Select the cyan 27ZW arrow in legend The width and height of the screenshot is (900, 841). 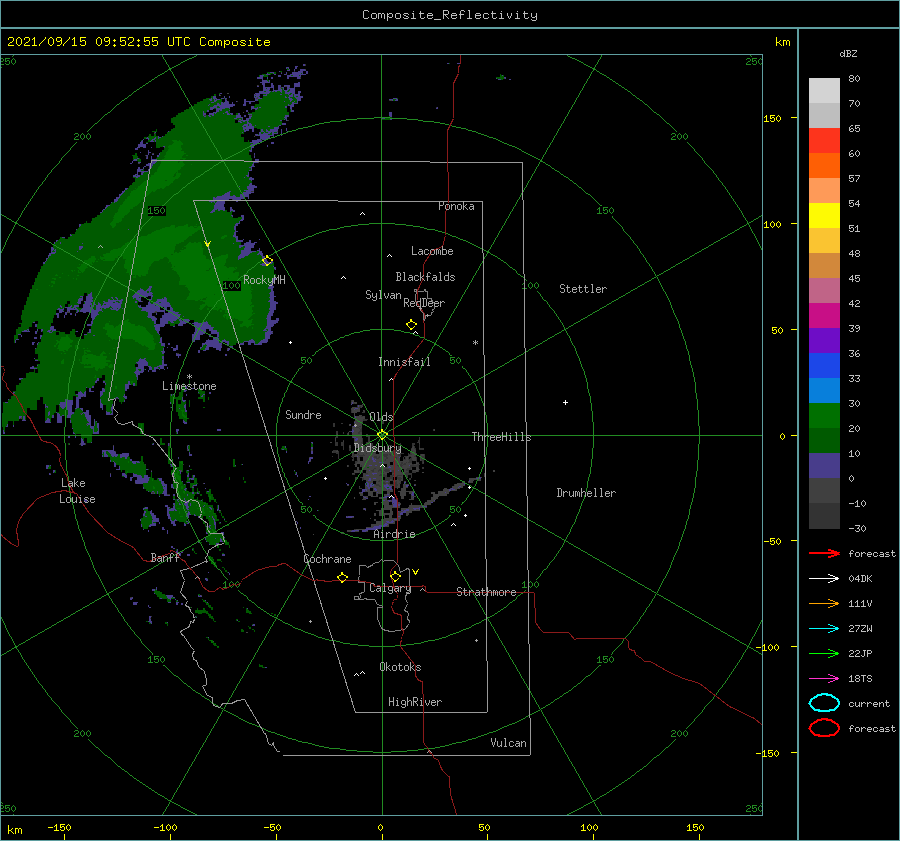tap(824, 629)
